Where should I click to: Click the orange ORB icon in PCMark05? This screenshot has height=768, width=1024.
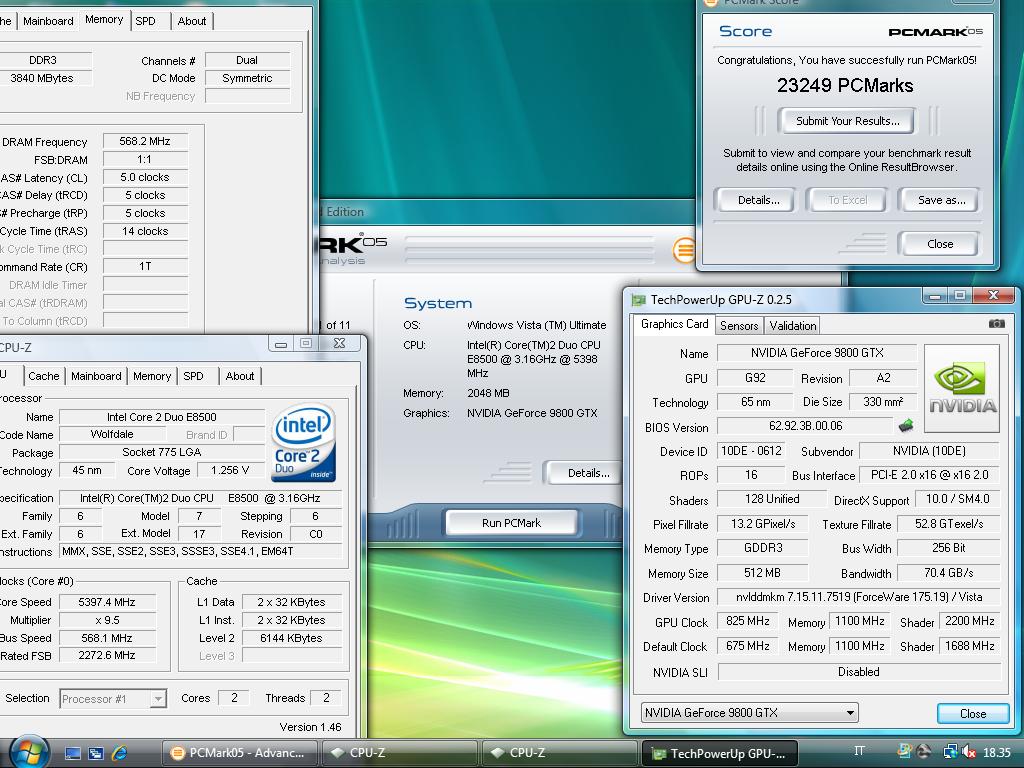click(x=684, y=249)
